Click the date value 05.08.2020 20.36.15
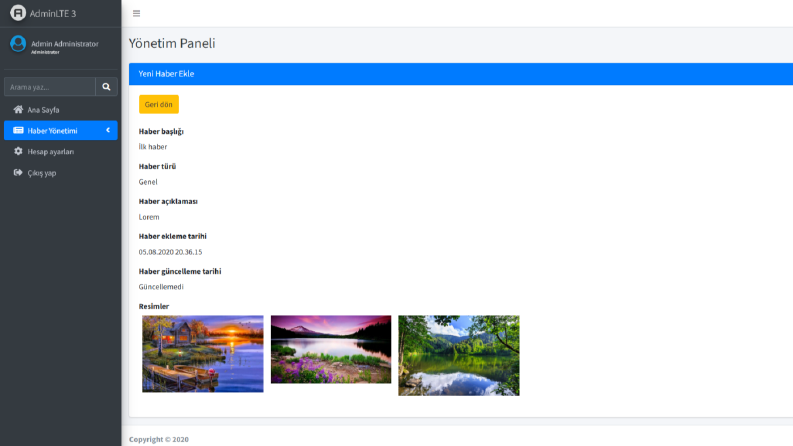Image resolution: width=793 pixels, height=446 pixels. tap(170, 252)
